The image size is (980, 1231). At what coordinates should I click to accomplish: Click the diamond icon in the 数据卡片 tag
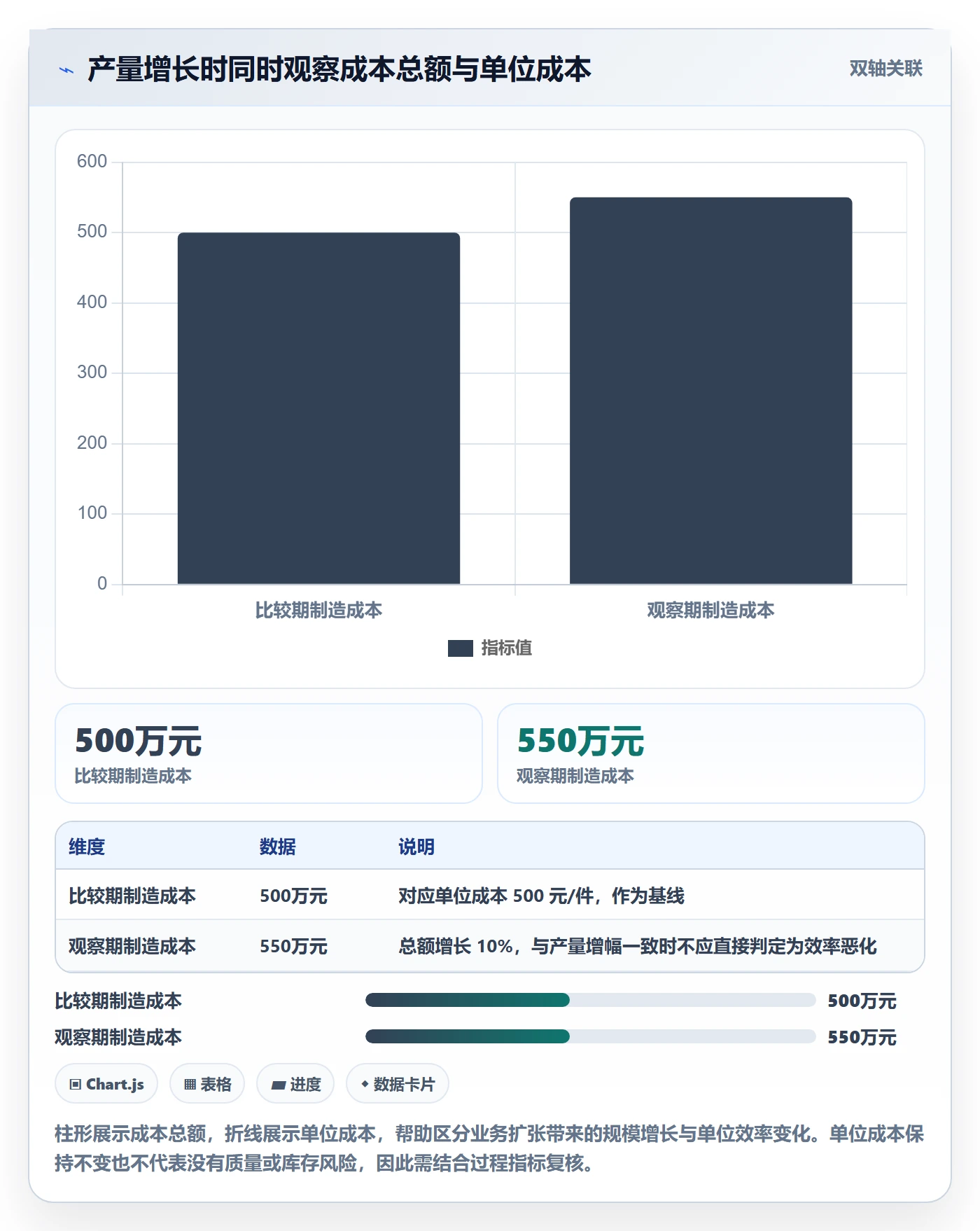(365, 1084)
